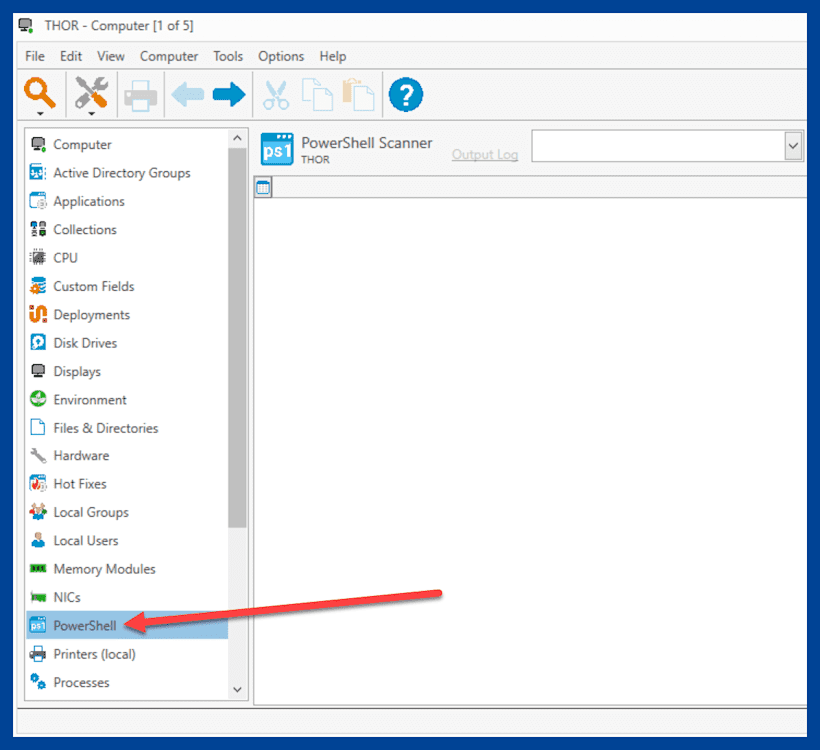Select the Hardware wrench icon
Image resolution: width=820 pixels, height=750 pixels.
38,456
